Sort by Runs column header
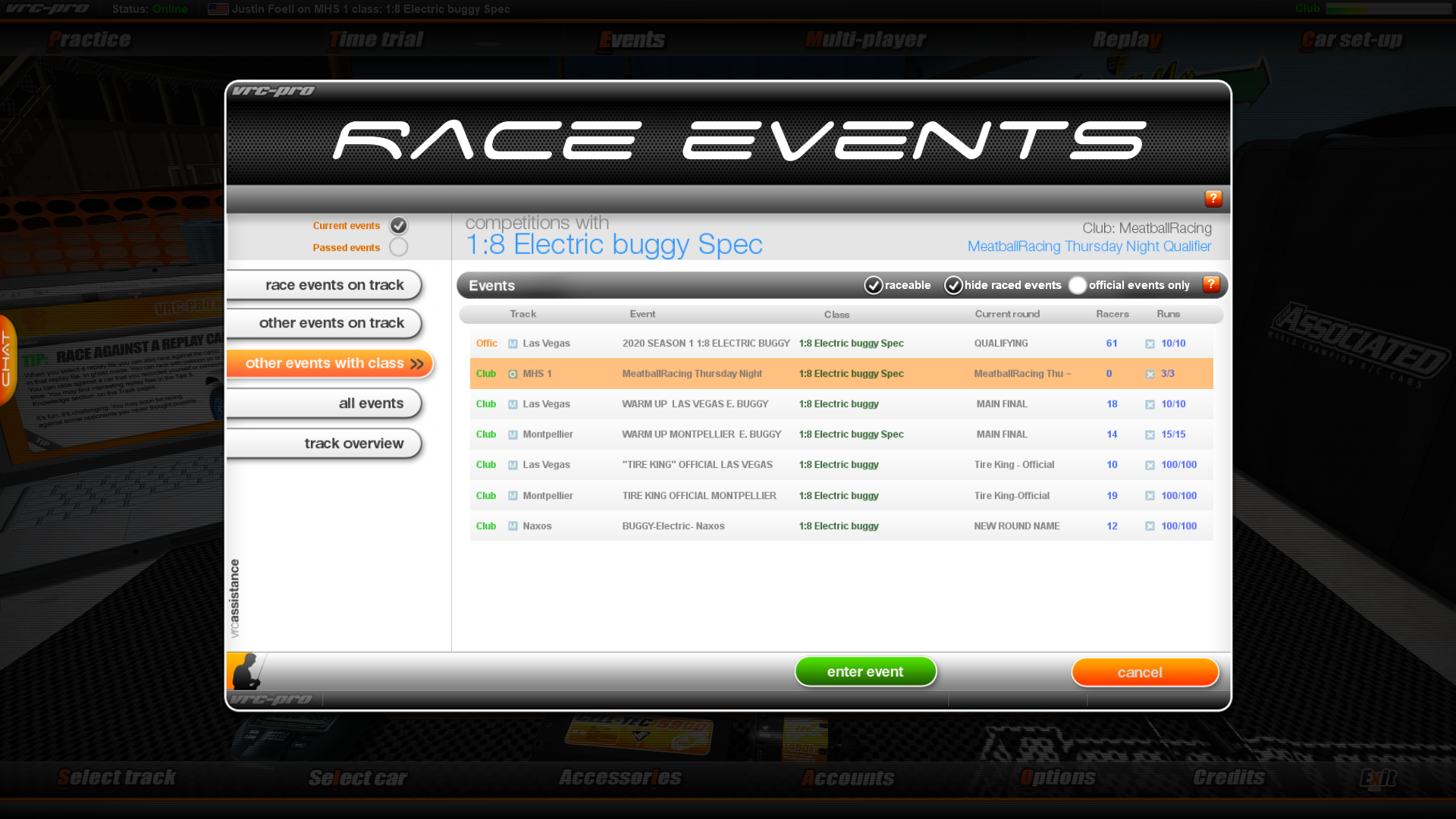Image resolution: width=1456 pixels, height=819 pixels. tap(1168, 314)
